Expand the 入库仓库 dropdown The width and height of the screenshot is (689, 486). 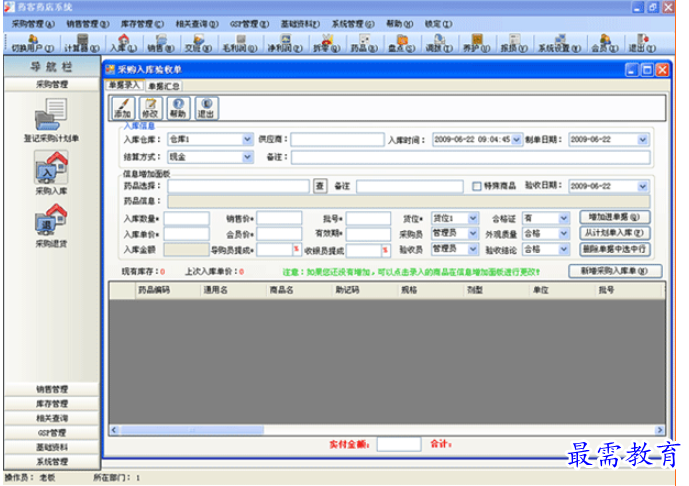[x=248, y=140]
